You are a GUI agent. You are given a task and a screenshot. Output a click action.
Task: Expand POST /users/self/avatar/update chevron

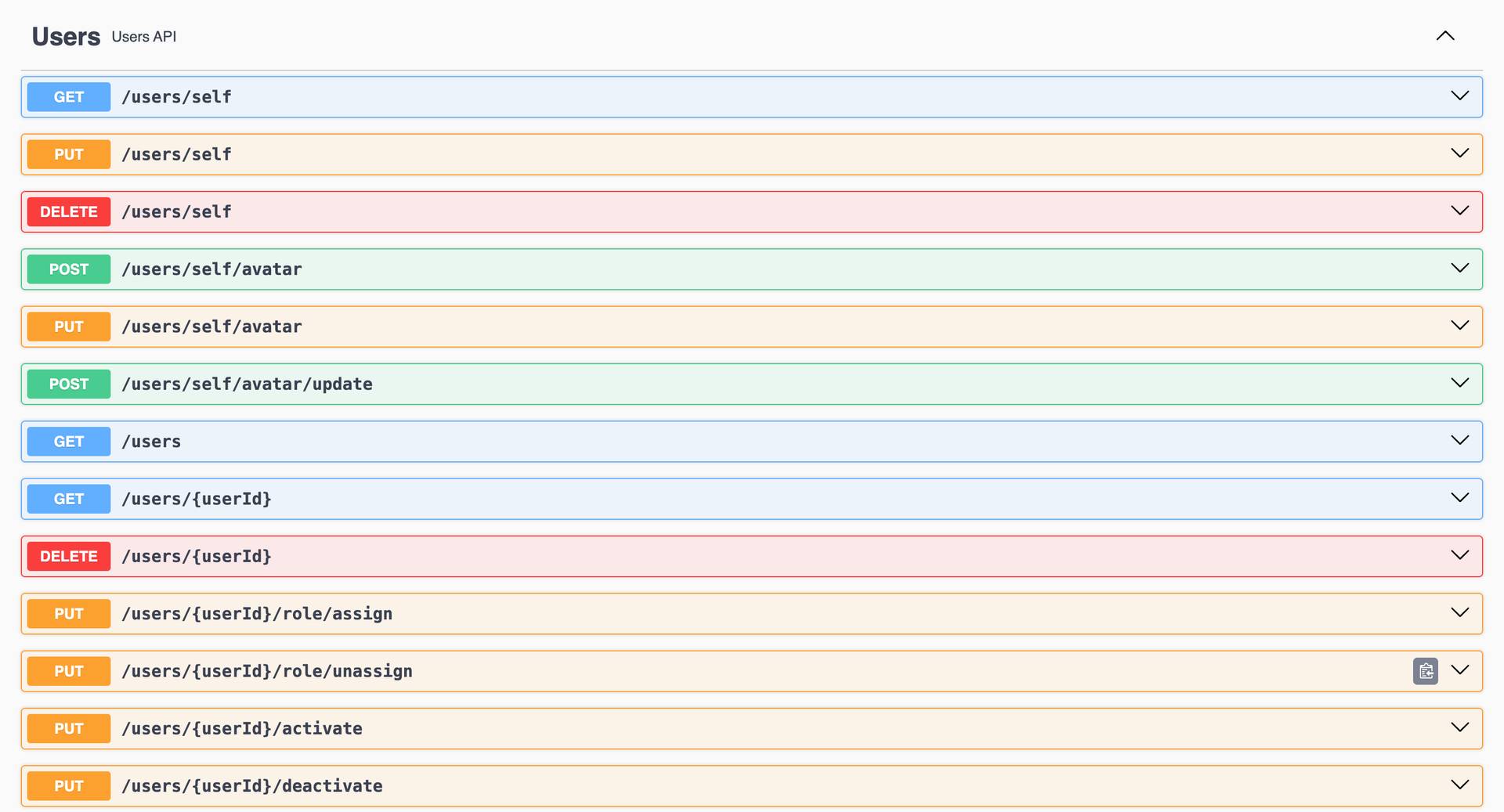click(1459, 383)
